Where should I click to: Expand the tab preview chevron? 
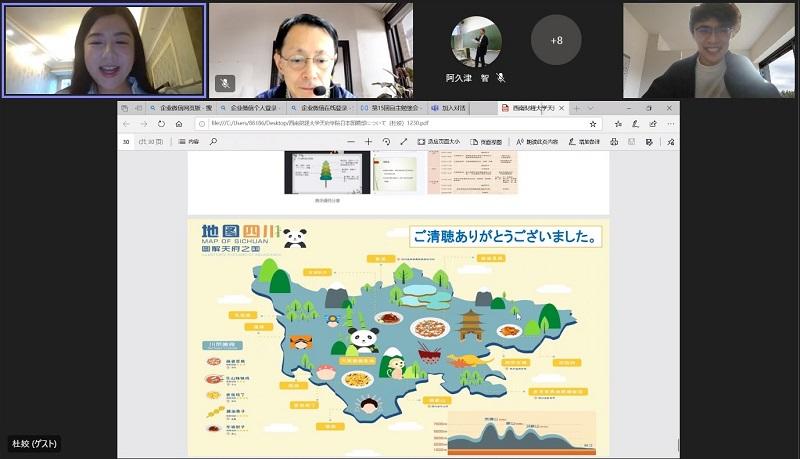(590, 108)
